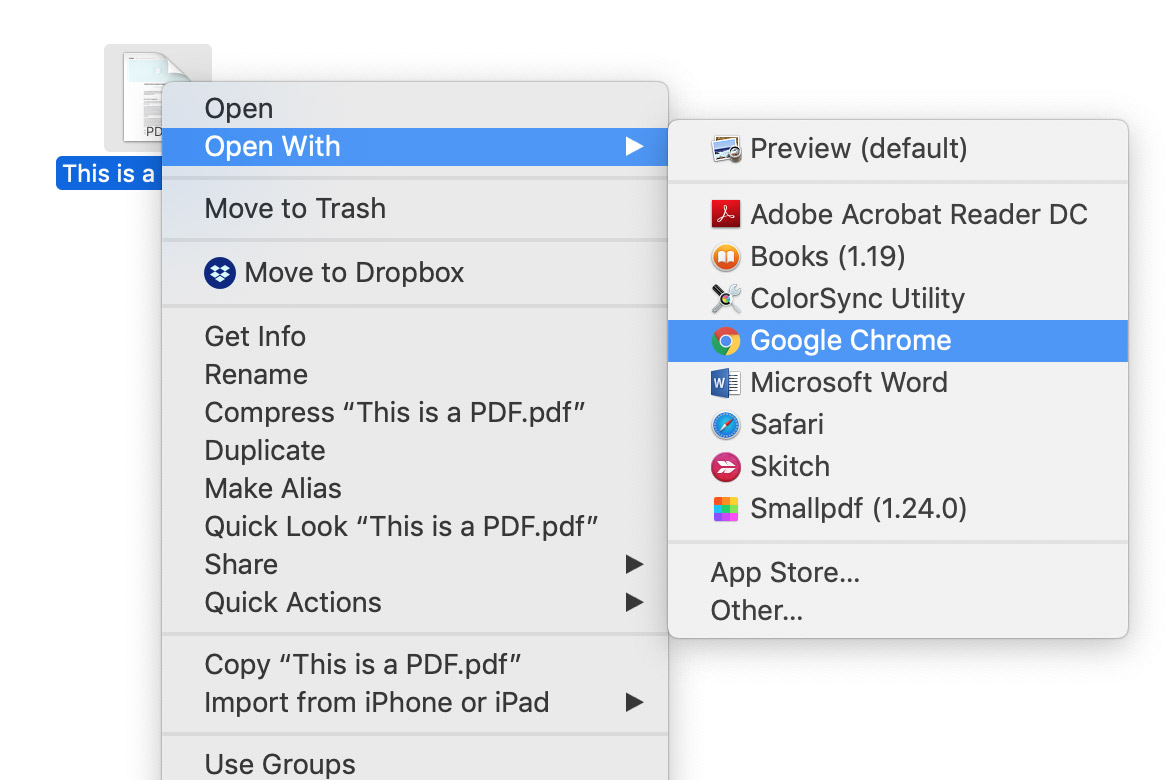Image resolution: width=1170 pixels, height=780 pixels.
Task: Select Import from iPhone or iPad
Action: tap(415, 702)
